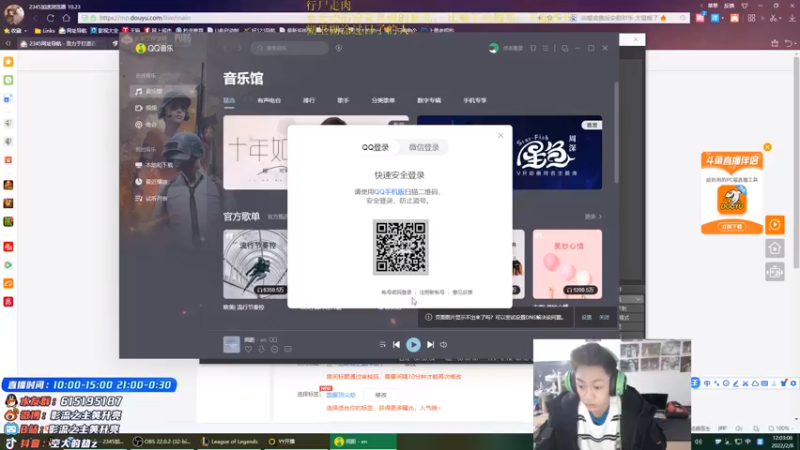Switch to 微信登录 tab in login dialog

[423, 147]
